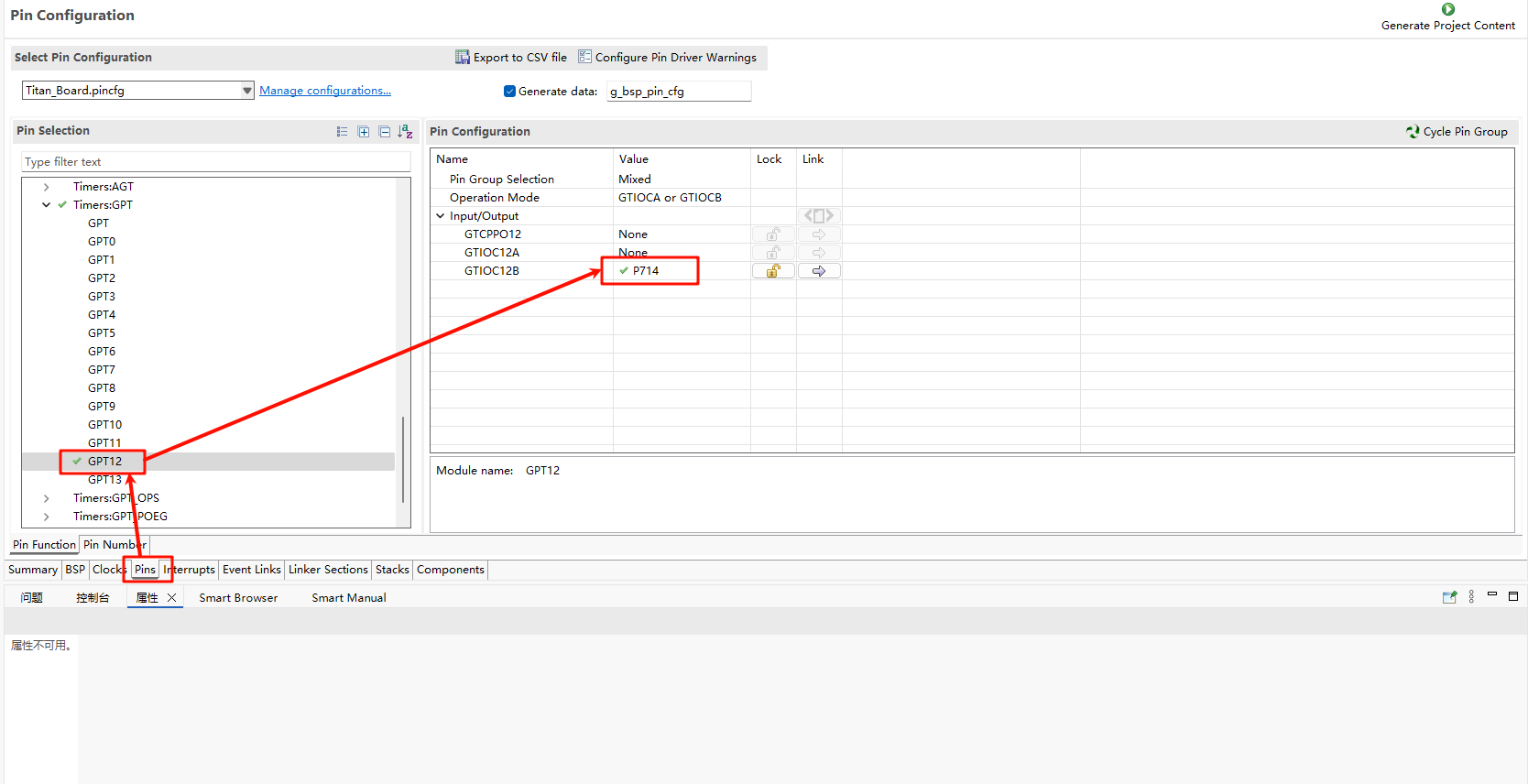This screenshot has width=1528, height=784.
Task: Click the Manage configurations link
Action: (324, 91)
